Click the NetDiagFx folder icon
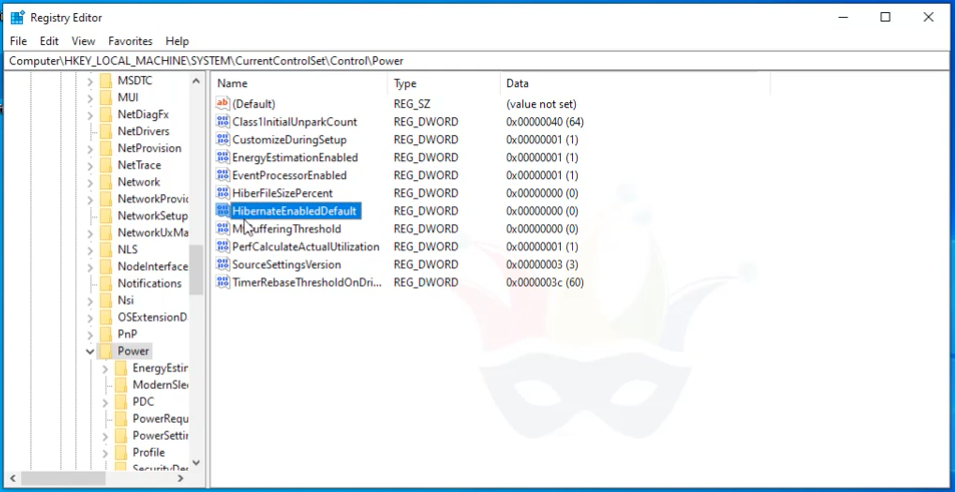The image size is (955, 492). (107, 114)
